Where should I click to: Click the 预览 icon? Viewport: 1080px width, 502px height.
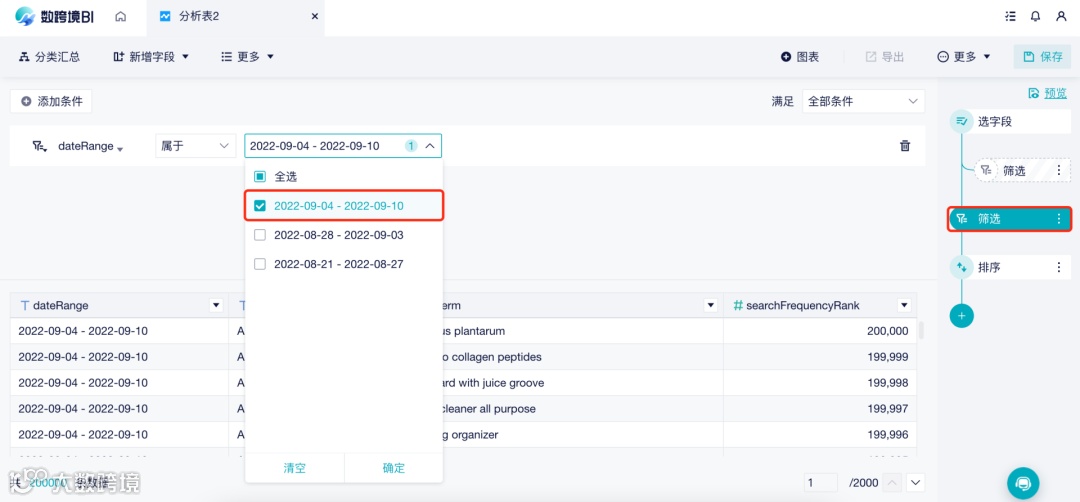pyautogui.click(x=1033, y=94)
